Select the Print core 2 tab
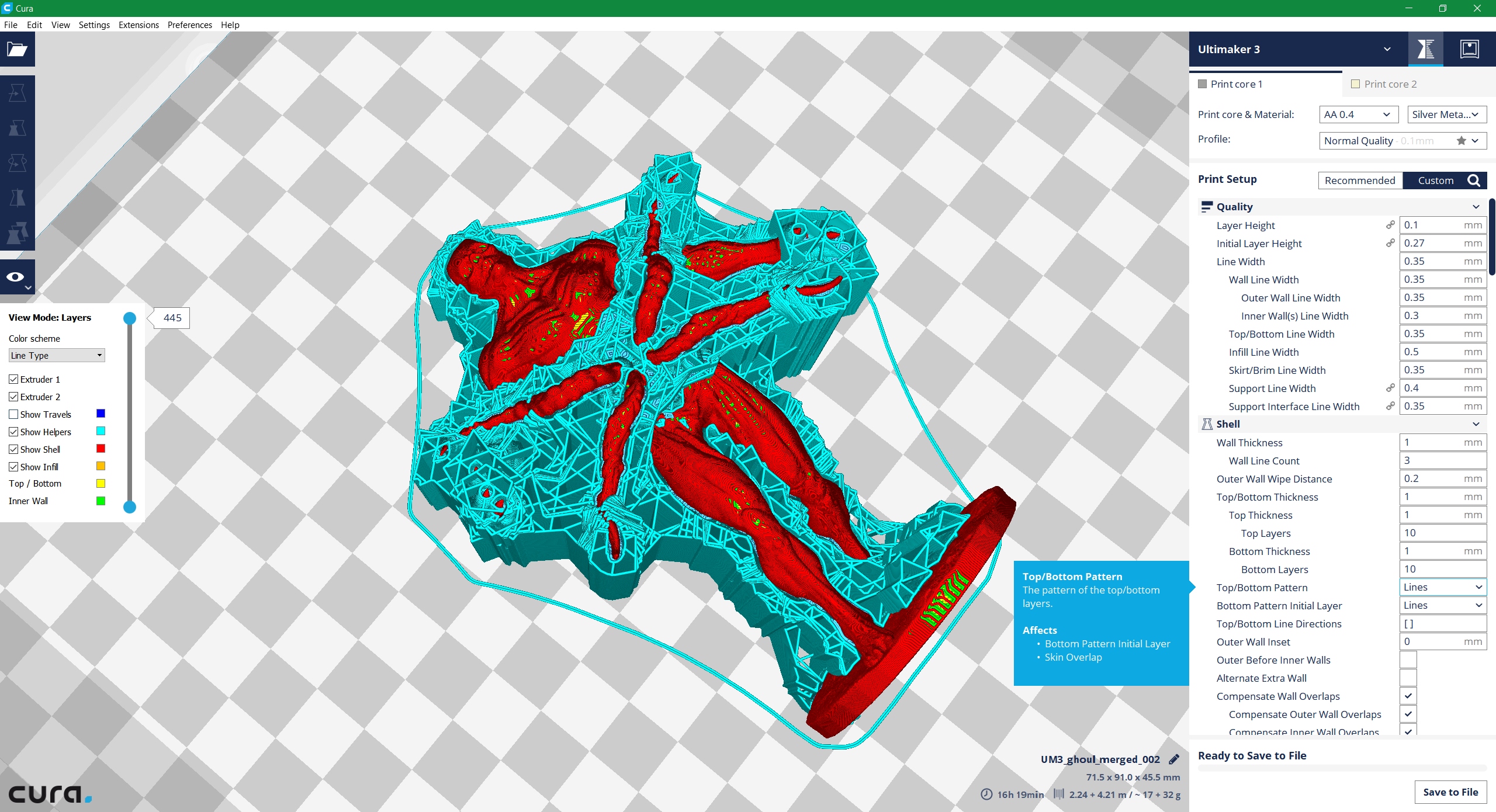This screenshot has width=1496, height=812. [x=1419, y=84]
